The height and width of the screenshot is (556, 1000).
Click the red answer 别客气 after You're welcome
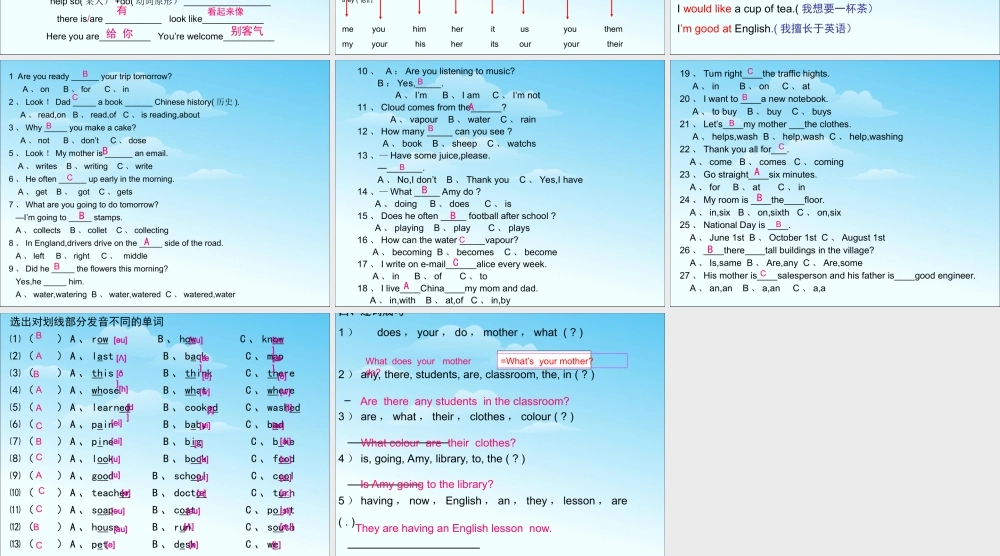247,31
